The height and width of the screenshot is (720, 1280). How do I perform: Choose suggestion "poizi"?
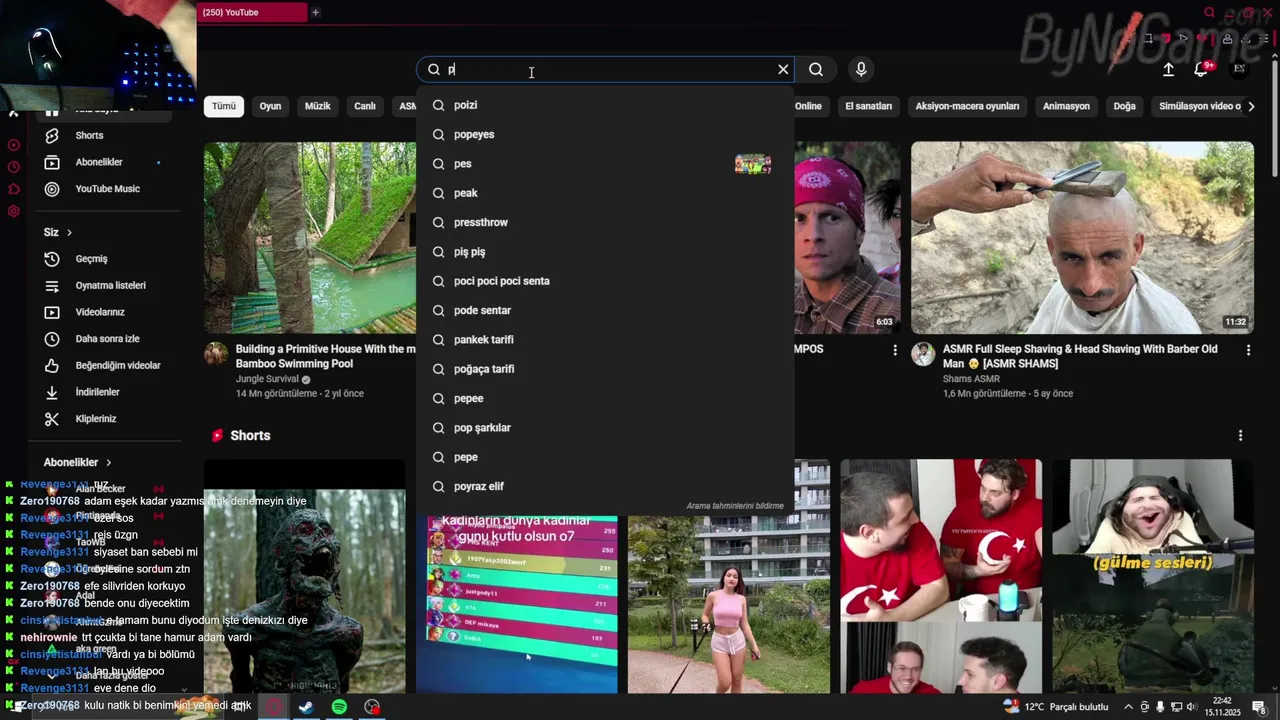(x=605, y=105)
